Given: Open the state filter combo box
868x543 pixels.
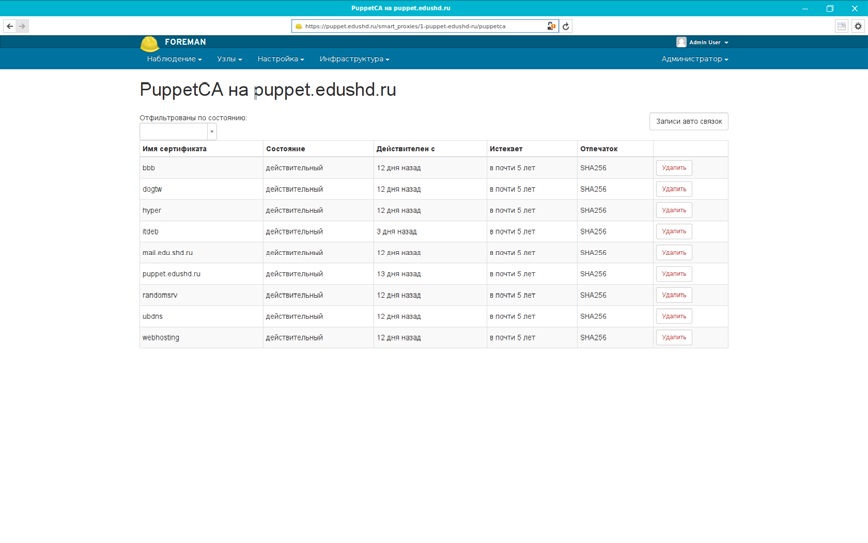Looking at the screenshot, I should [x=178, y=132].
